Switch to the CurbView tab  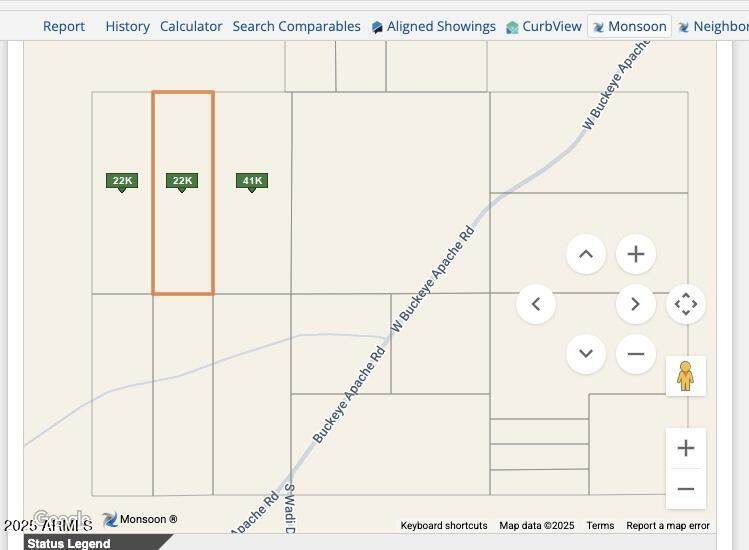click(x=543, y=26)
